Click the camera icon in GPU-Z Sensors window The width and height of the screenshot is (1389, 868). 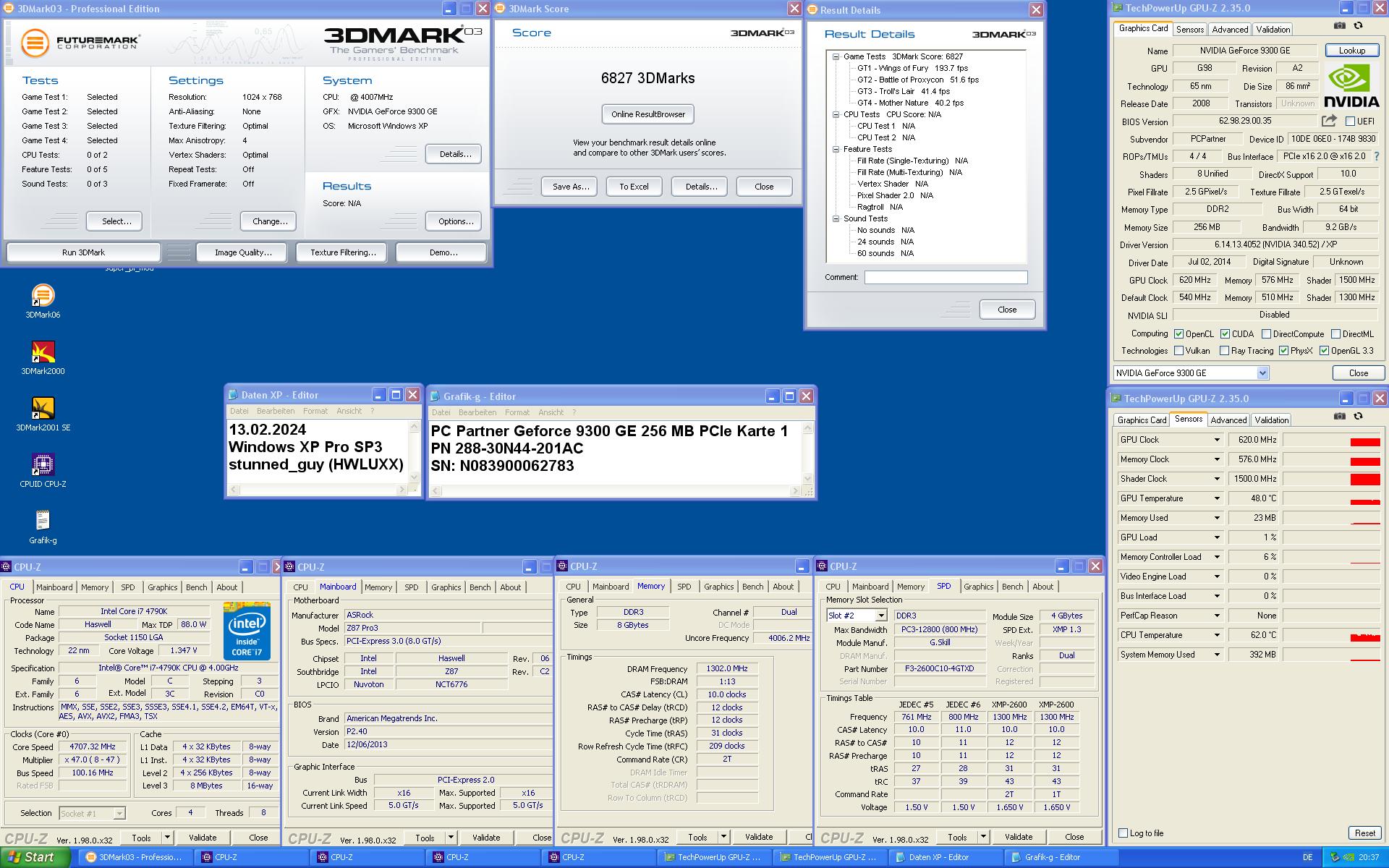pos(1340,416)
